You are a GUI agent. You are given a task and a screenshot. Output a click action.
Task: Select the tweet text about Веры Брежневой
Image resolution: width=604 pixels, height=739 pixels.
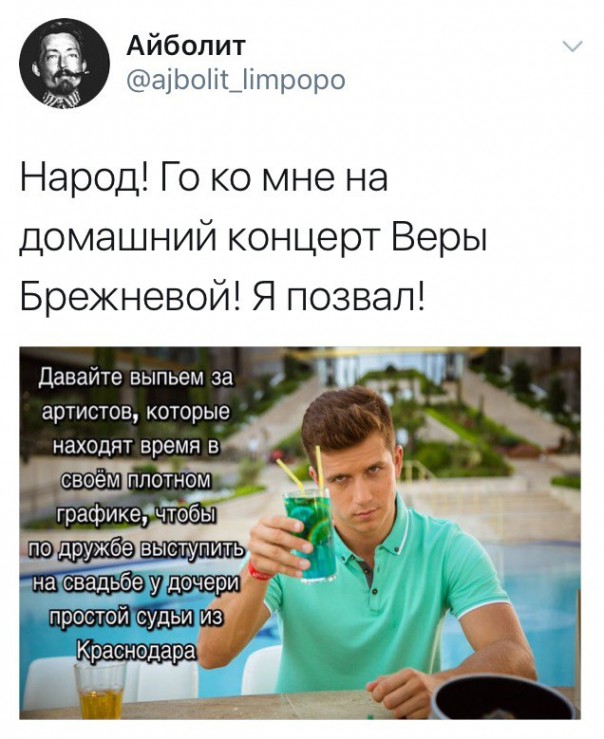(x=253, y=241)
